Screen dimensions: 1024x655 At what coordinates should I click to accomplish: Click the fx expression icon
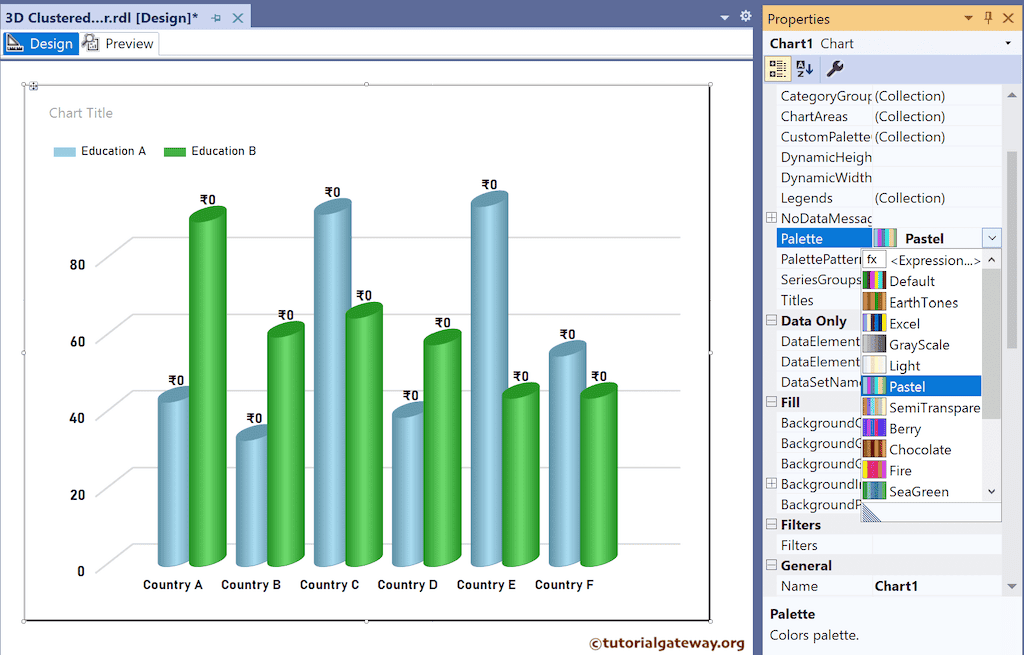(874, 259)
